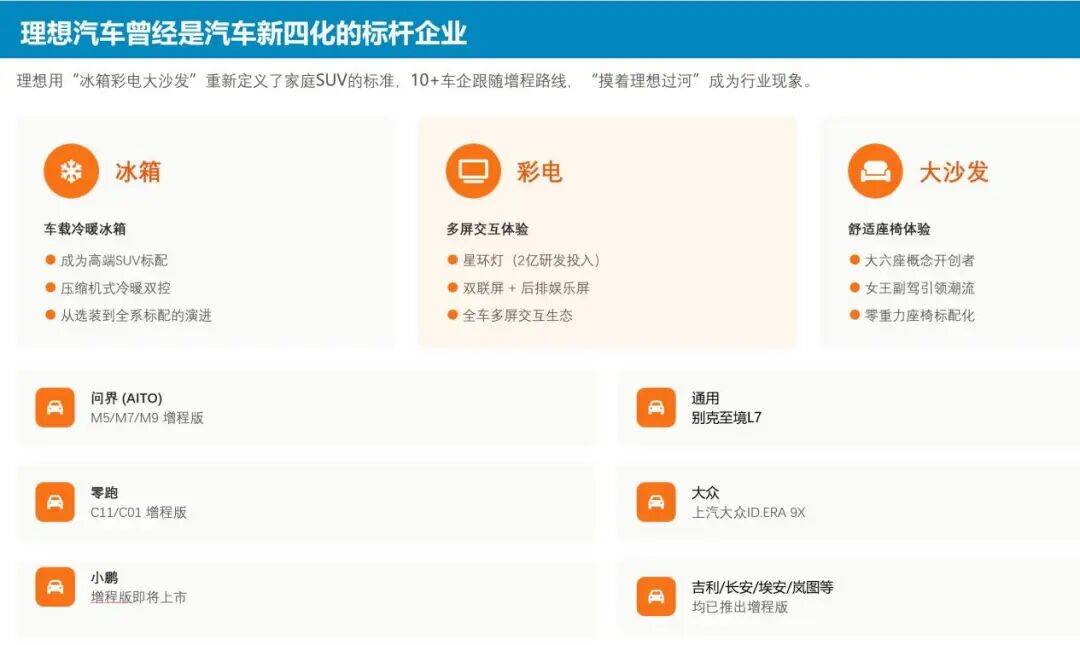The image size is (1080, 645).
Task: Click the text C11/C01 增程版
Action: point(139,512)
